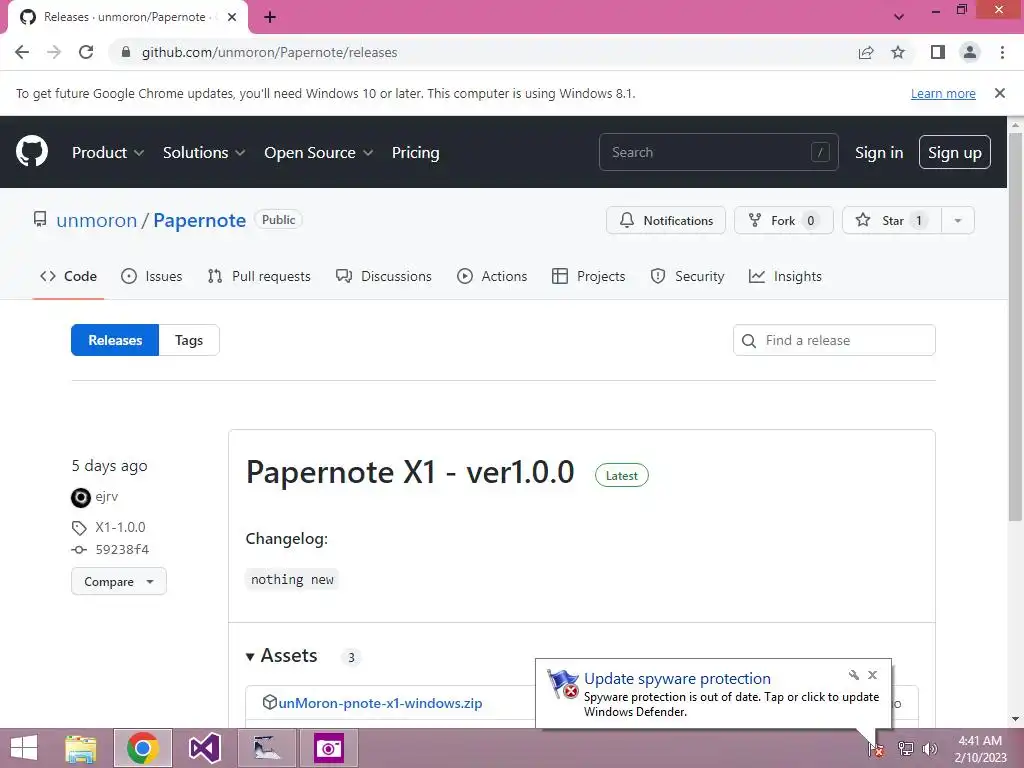Click the ejrv avatar image
Viewport: 1024px width, 768px height.
[x=80, y=498]
